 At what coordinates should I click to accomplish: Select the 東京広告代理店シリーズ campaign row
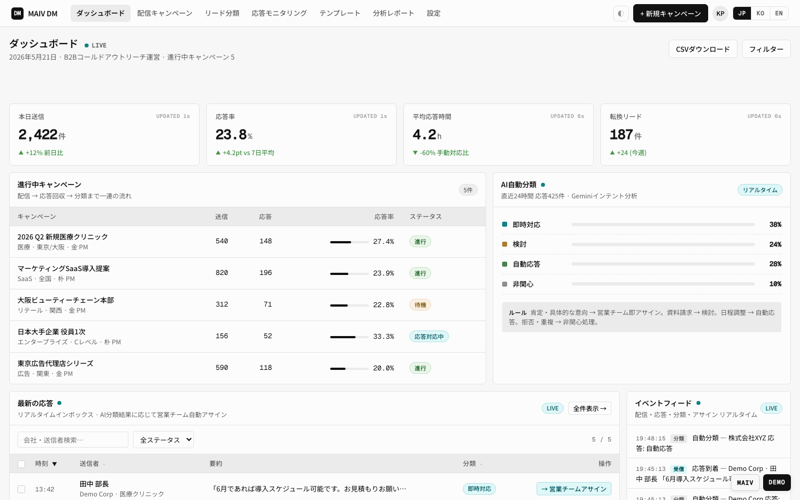point(247,368)
